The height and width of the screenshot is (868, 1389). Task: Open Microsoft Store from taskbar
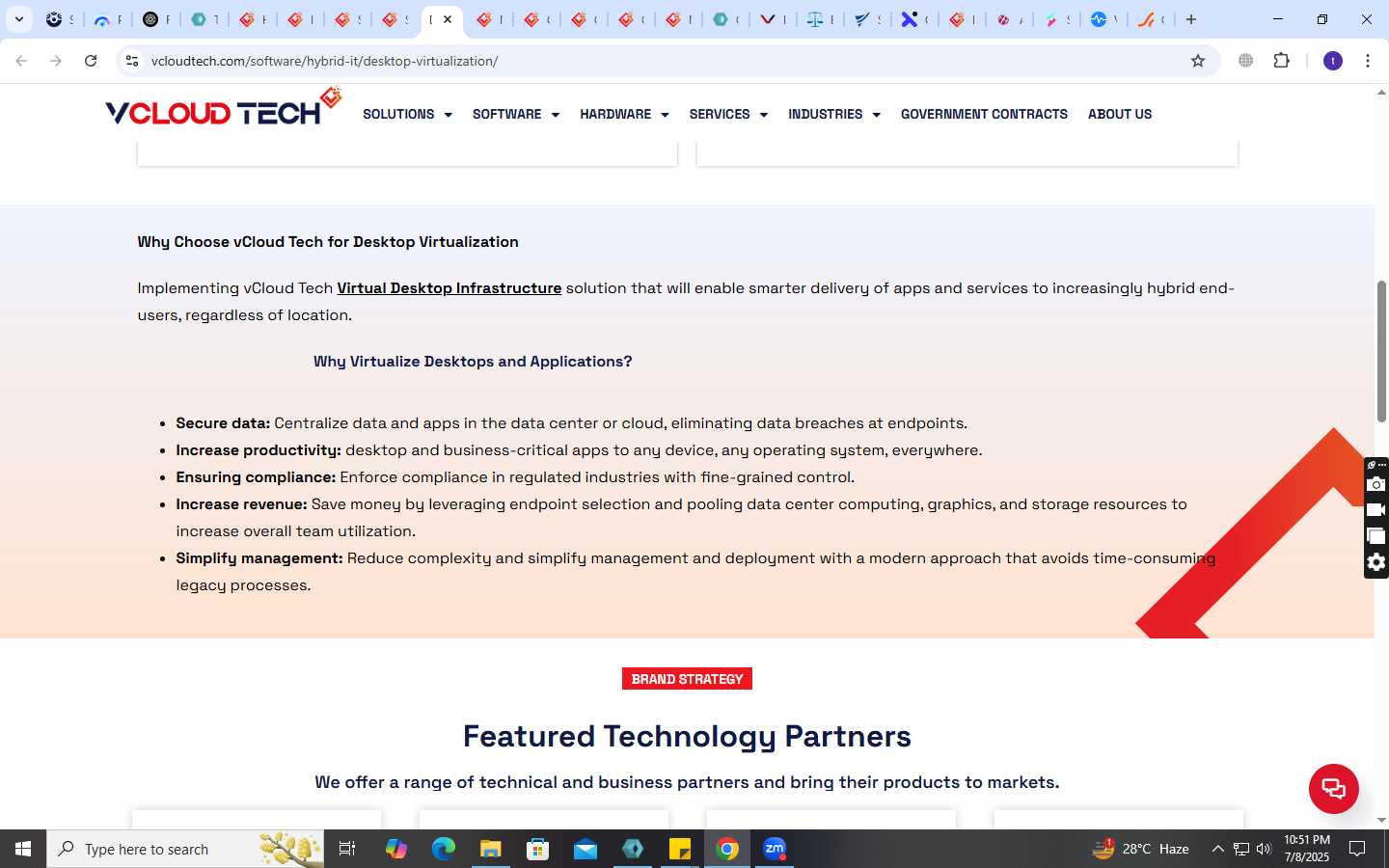pyautogui.click(x=537, y=849)
